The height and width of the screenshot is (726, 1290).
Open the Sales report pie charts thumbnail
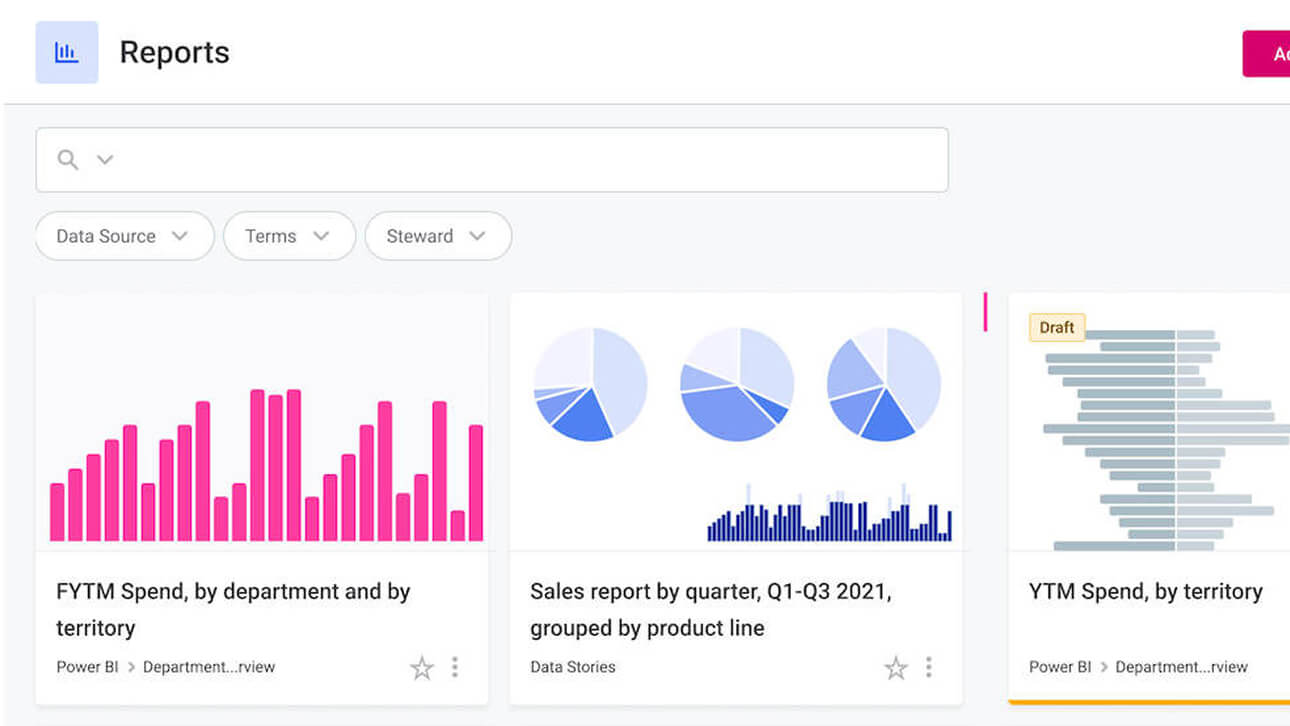point(736,422)
